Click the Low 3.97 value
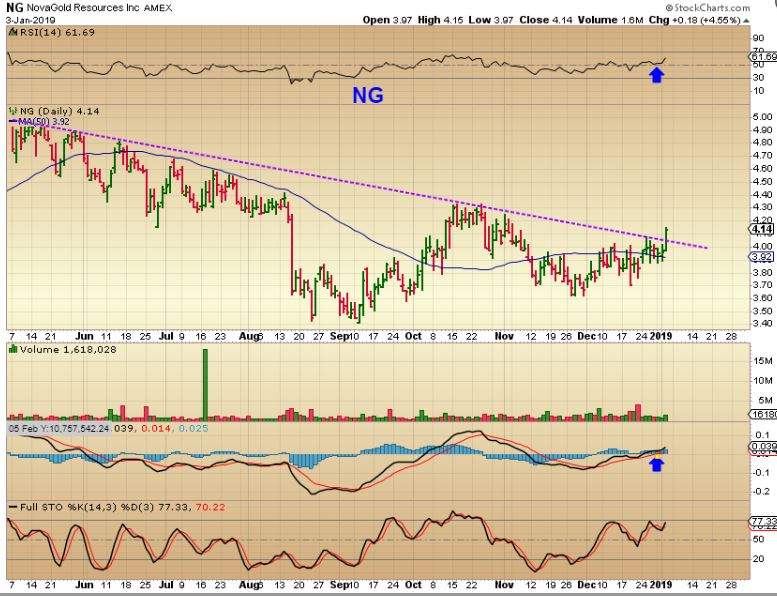 (x=491, y=20)
